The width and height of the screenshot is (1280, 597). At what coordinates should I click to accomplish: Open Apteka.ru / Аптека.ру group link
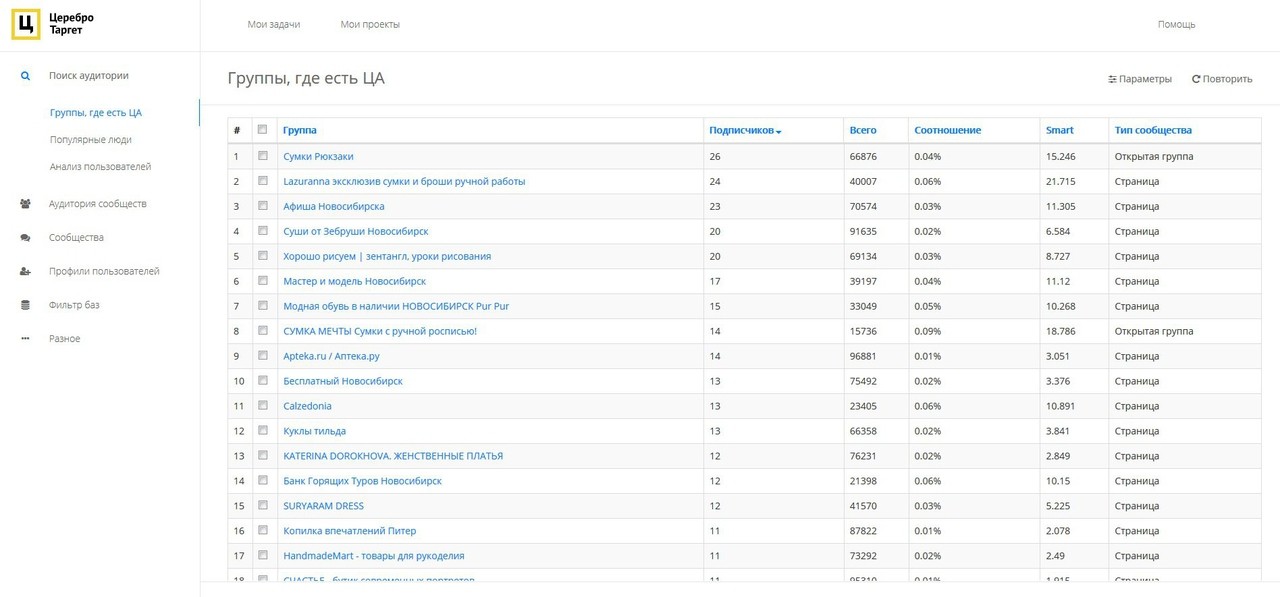331,357
